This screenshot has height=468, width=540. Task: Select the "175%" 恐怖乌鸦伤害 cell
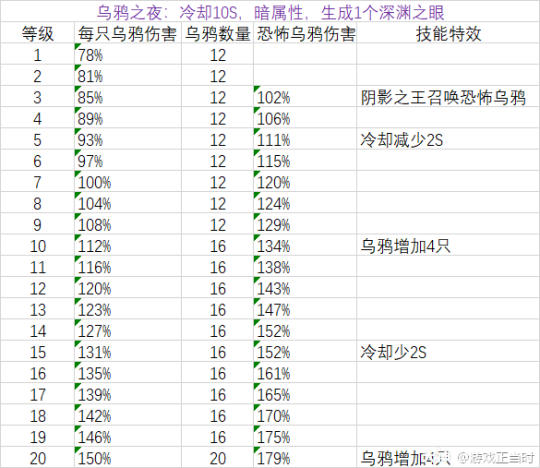305,437
